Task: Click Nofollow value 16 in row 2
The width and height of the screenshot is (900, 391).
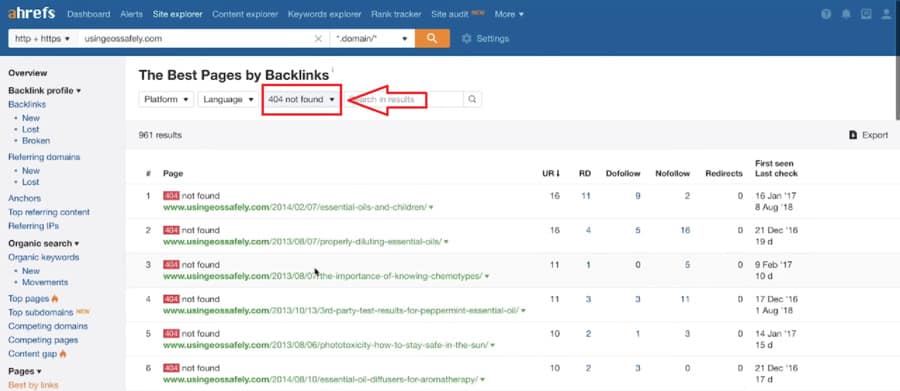Action: pyautogui.click(x=685, y=230)
